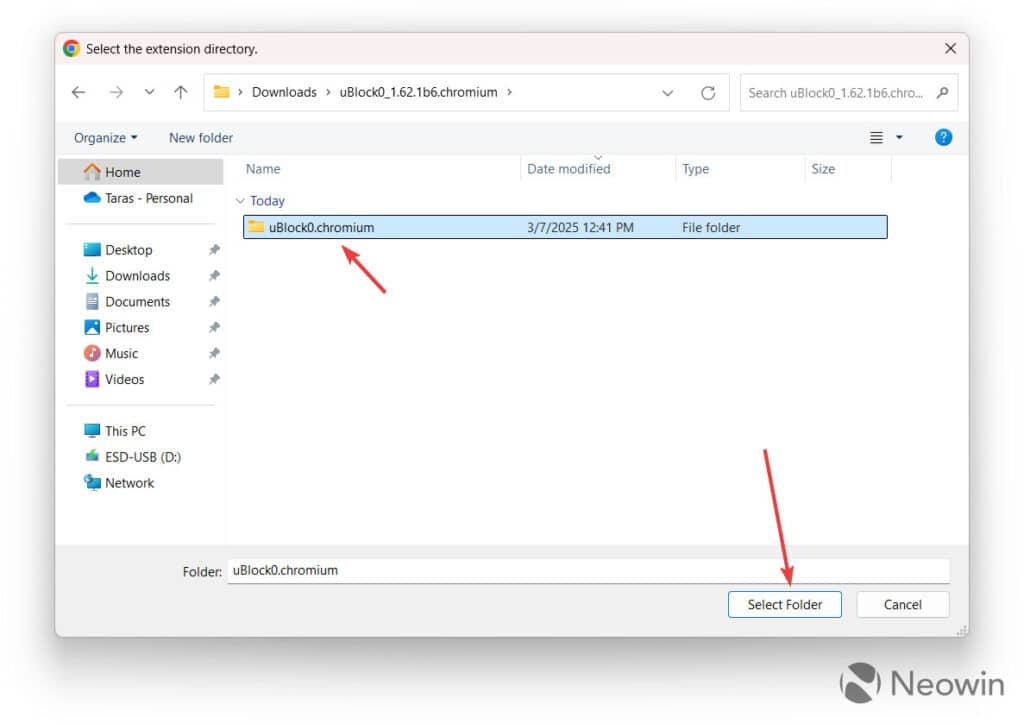Collapse the Today group
1024x724 pixels.
[x=240, y=200]
